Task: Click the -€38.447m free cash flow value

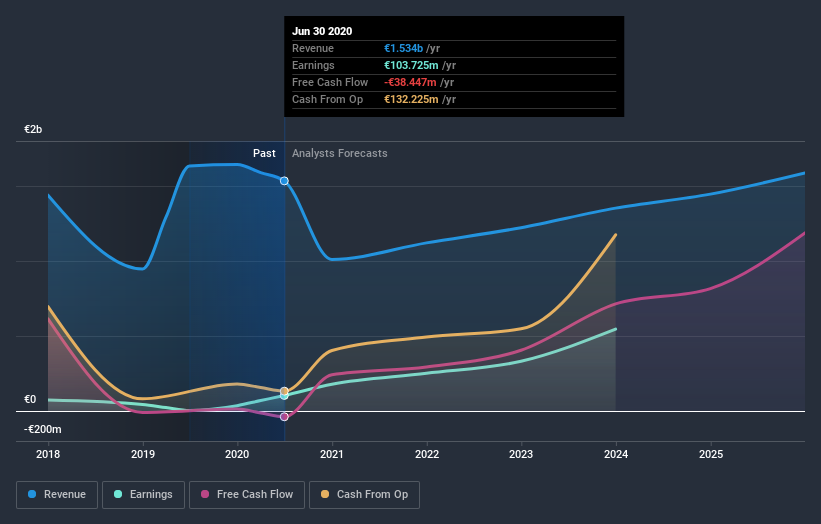Action: point(410,82)
